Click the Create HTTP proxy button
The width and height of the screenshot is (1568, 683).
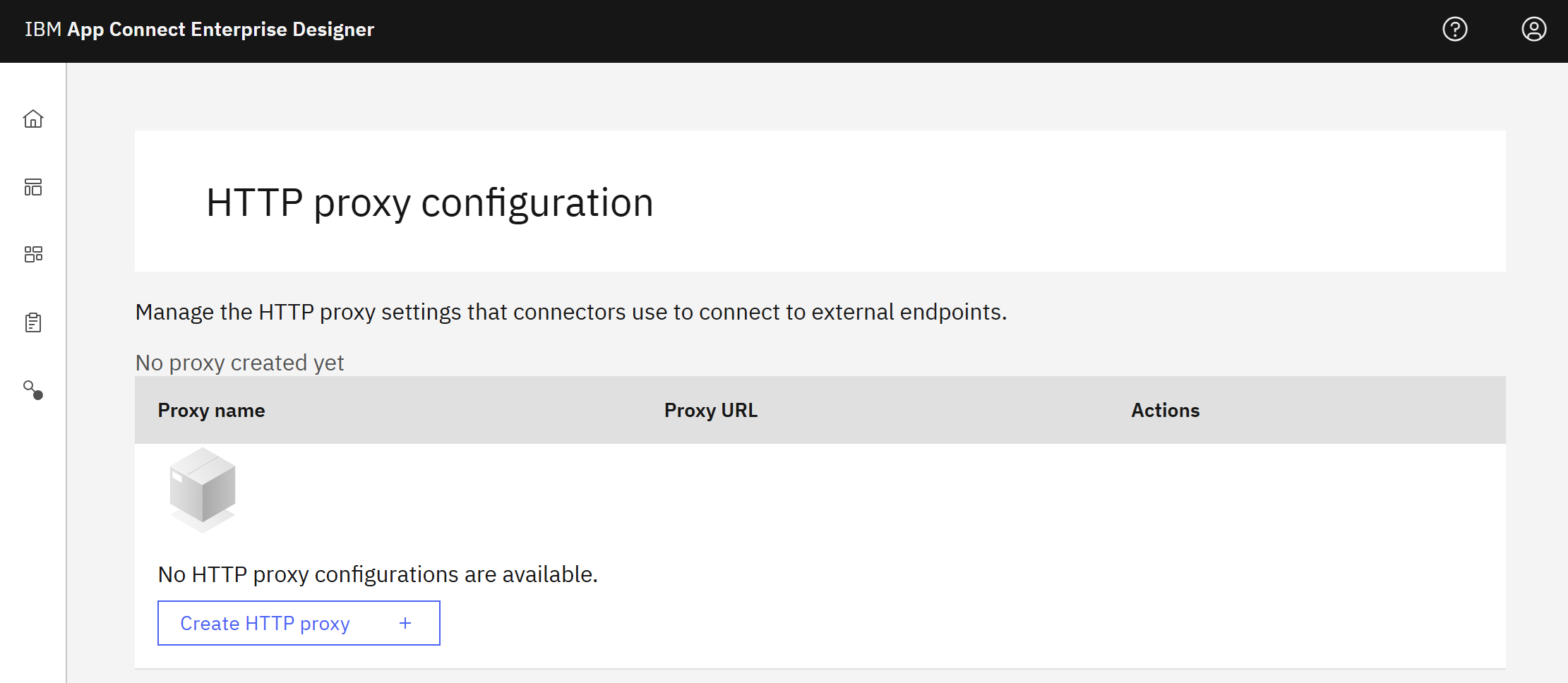tap(299, 623)
